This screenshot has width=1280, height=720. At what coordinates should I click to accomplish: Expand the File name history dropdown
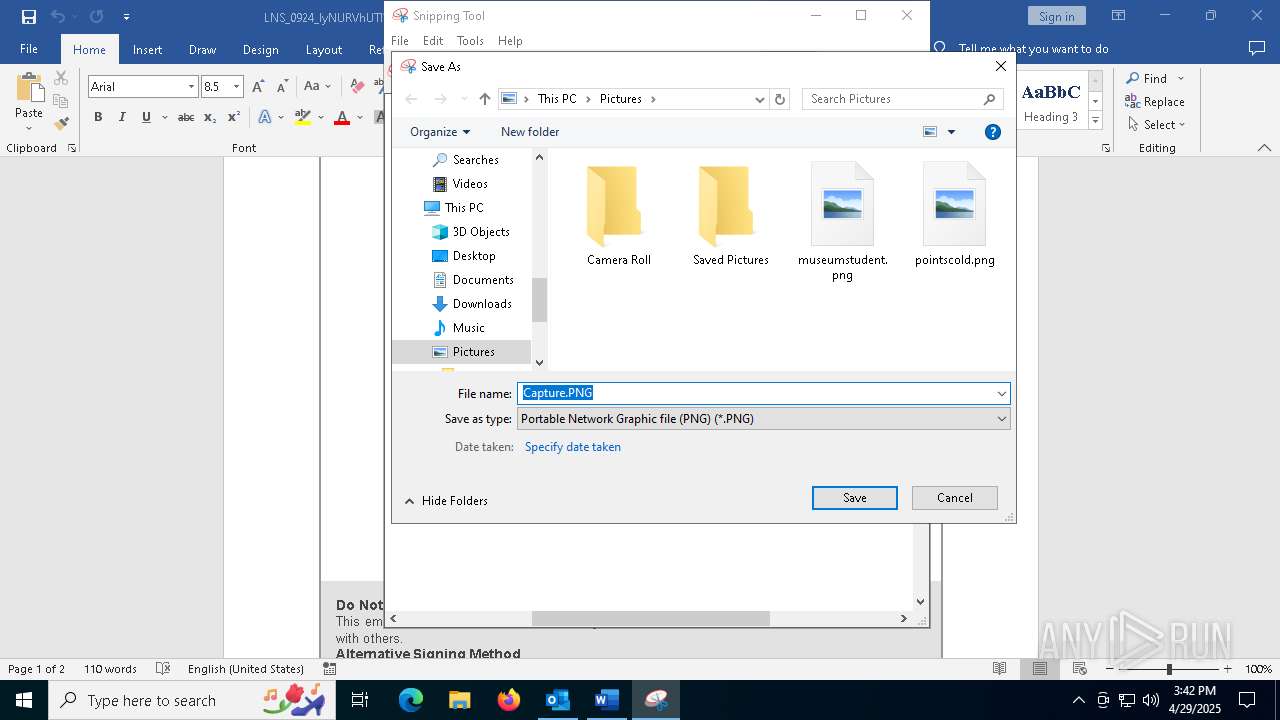1001,394
